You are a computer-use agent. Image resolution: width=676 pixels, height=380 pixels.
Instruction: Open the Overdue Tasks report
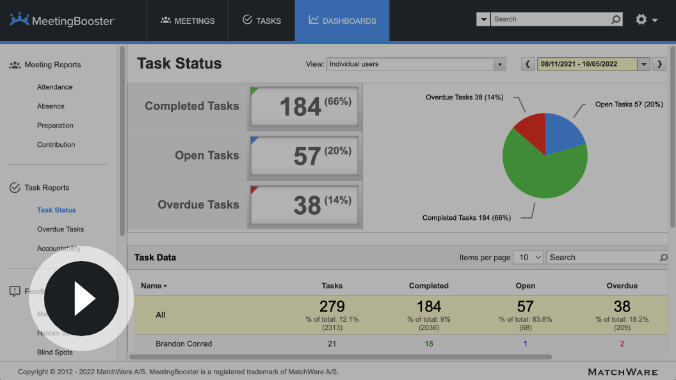pos(60,229)
